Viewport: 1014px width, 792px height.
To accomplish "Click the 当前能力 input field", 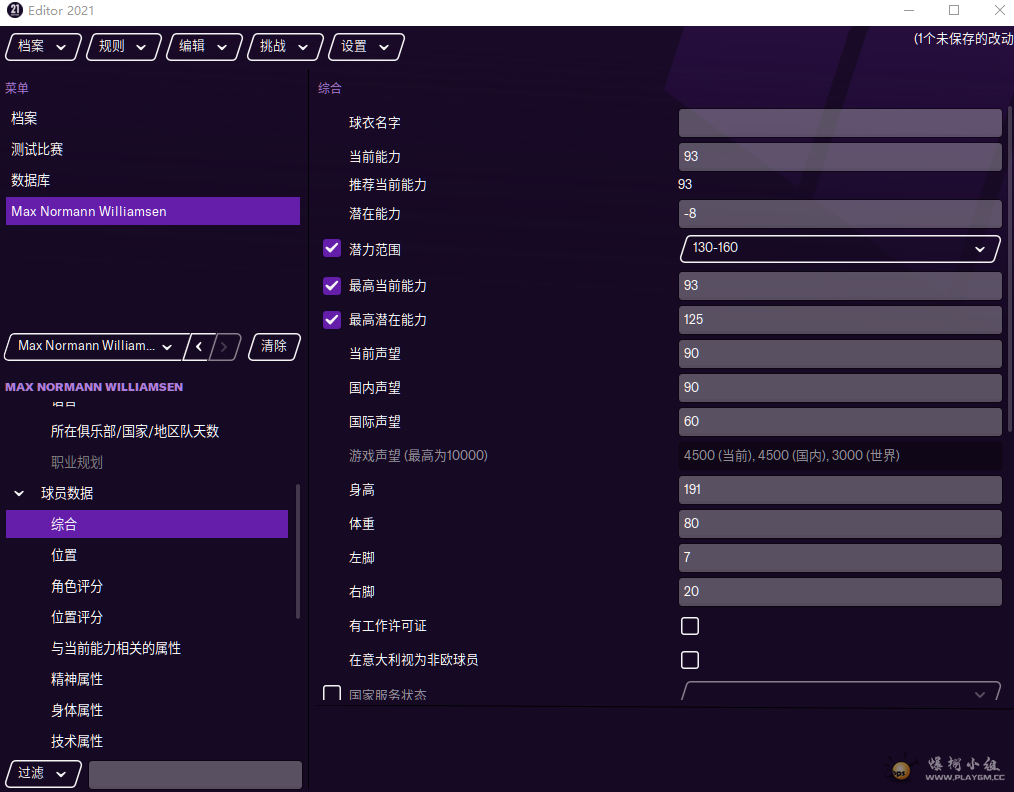I will tap(839, 157).
